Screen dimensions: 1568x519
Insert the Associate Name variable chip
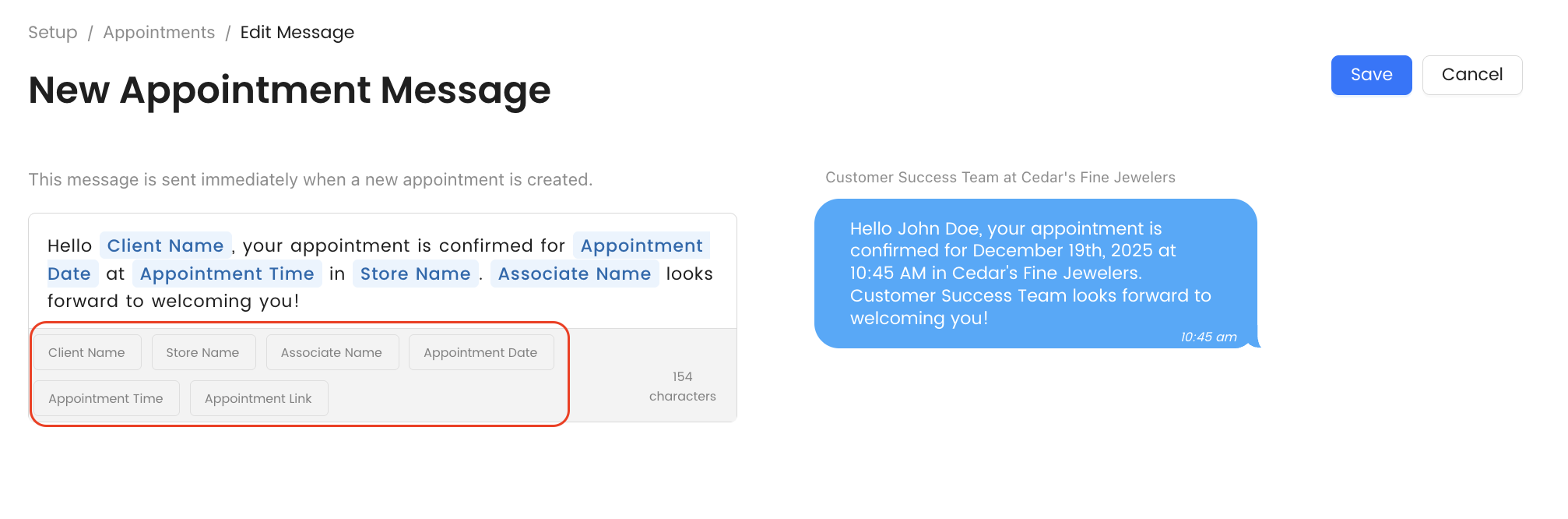[x=332, y=352]
